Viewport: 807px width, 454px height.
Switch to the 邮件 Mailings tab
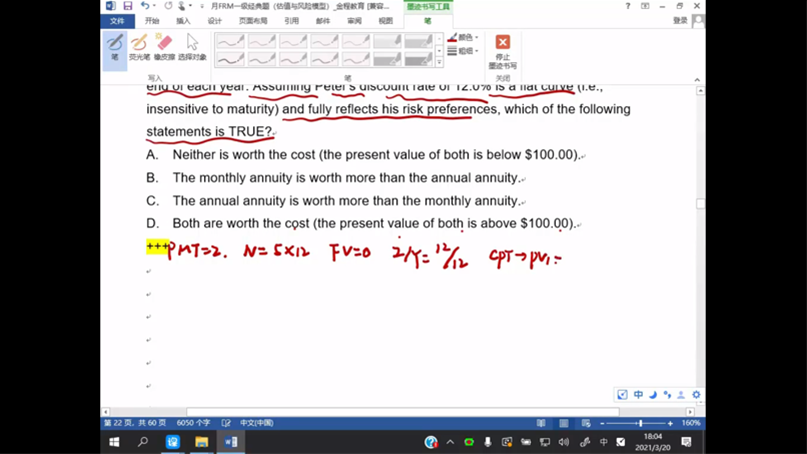323,21
